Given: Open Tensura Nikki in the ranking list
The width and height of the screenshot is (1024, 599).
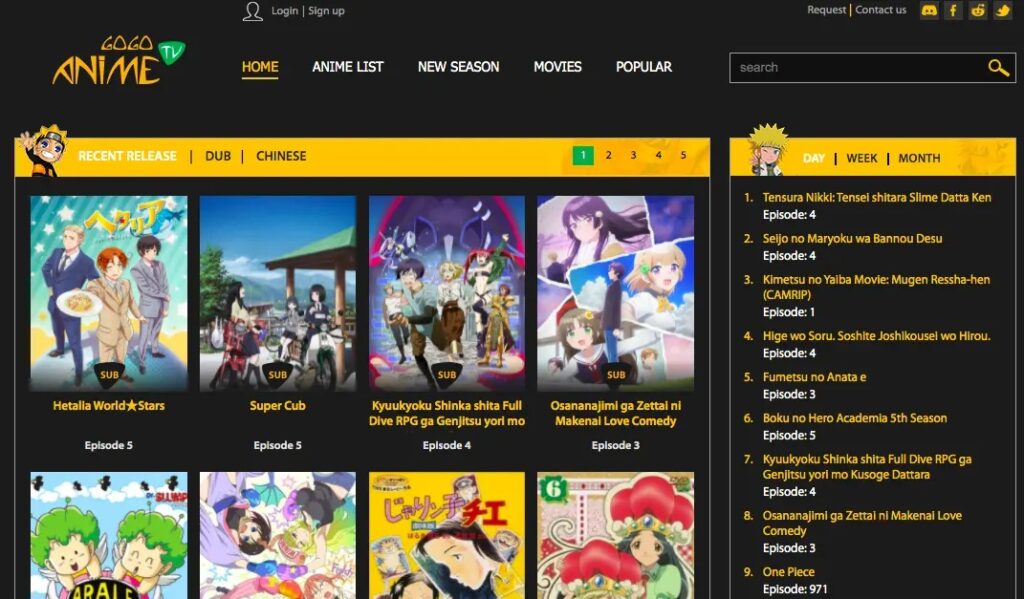Looking at the screenshot, I should click(876, 197).
